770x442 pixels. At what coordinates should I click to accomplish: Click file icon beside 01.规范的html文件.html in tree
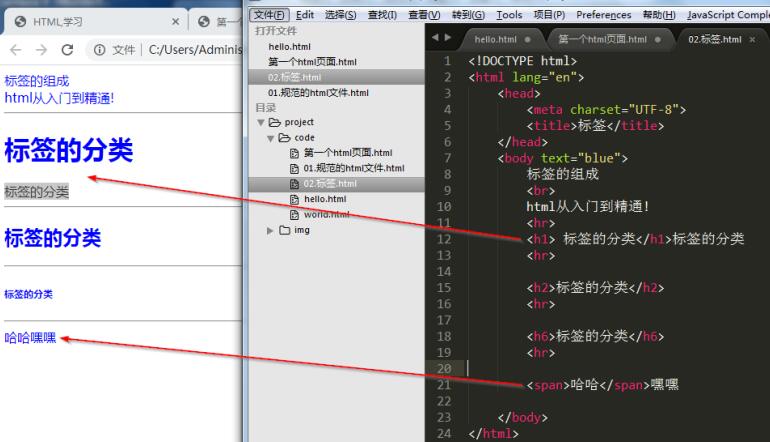tap(294, 169)
